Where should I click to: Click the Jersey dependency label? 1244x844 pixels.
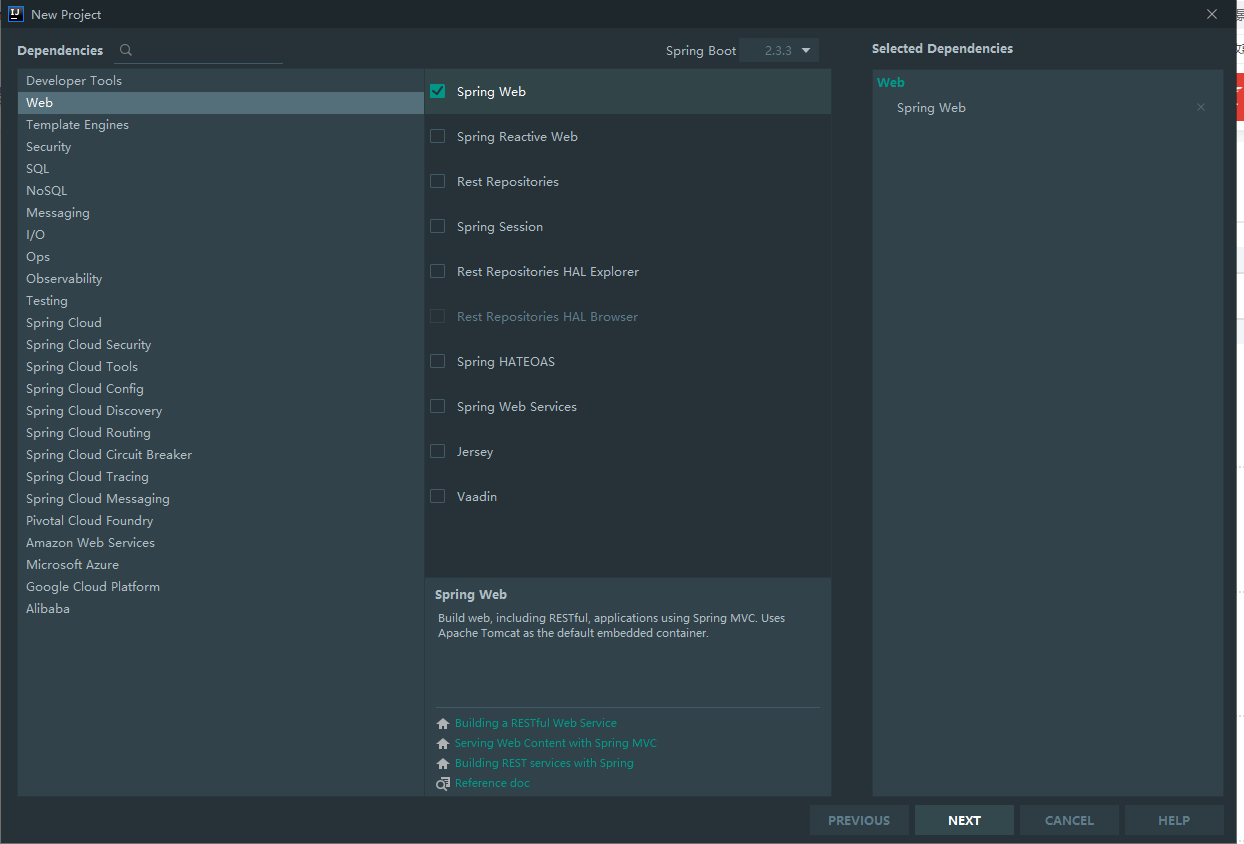pos(475,452)
